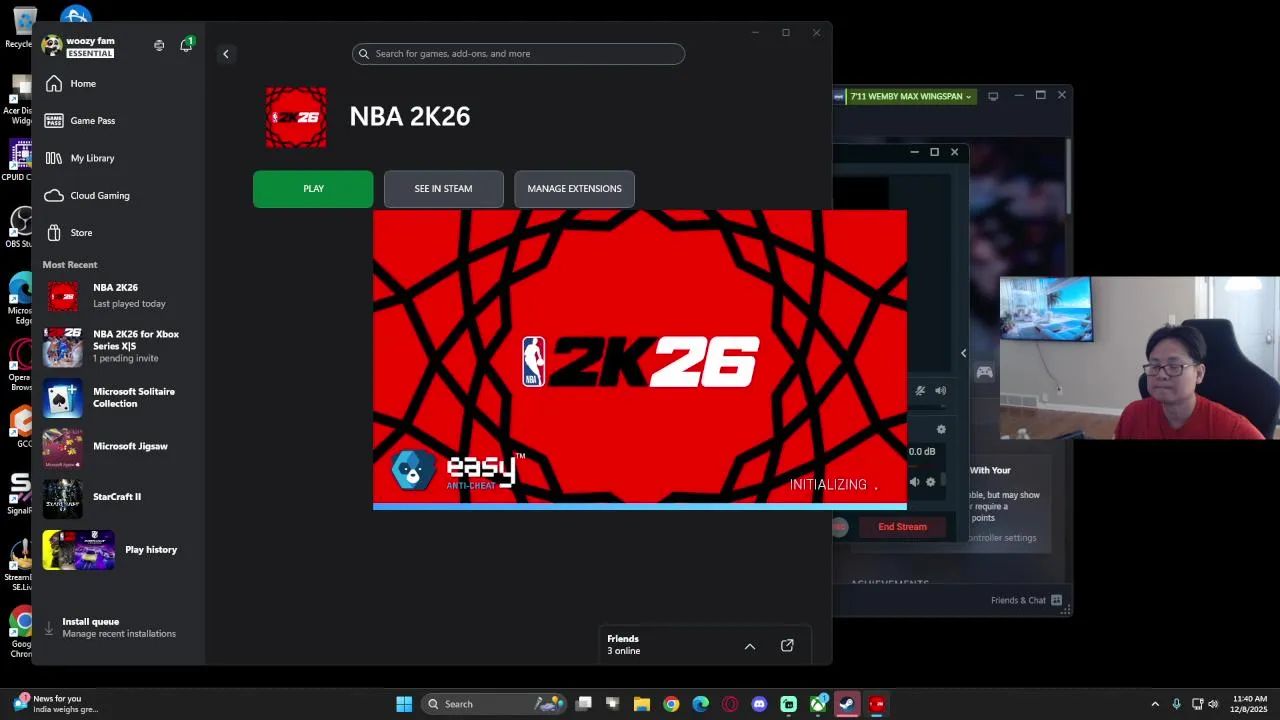This screenshot has width=1280, height=720.
Task: Collapse the side panel arrow in Steam overlay
Action: click(964, 353)
